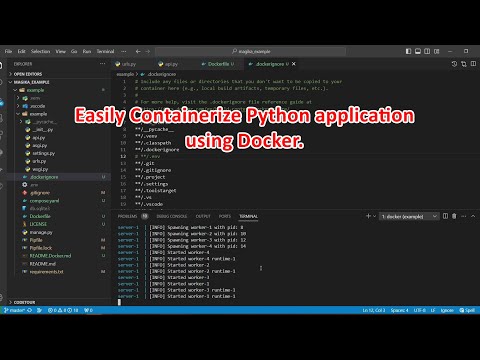Split the terminal panel
The image size is (480, 360).
tap(445, 216)
